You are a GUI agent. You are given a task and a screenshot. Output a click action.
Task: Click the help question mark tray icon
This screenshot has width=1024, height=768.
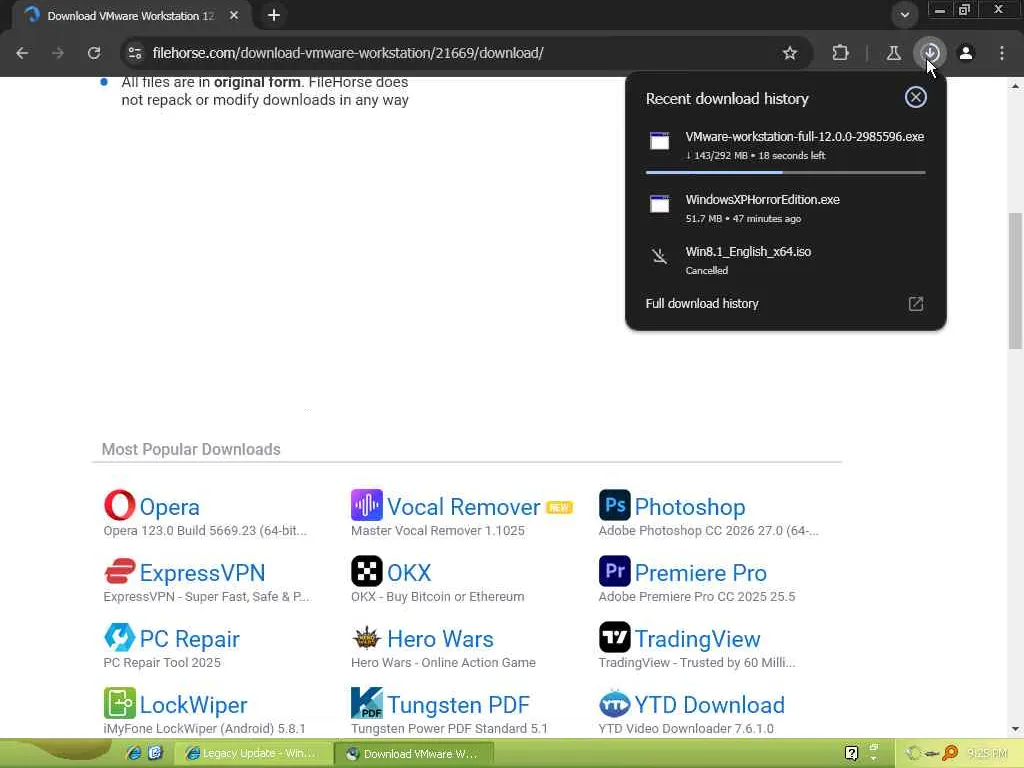(x=851, y=753)
